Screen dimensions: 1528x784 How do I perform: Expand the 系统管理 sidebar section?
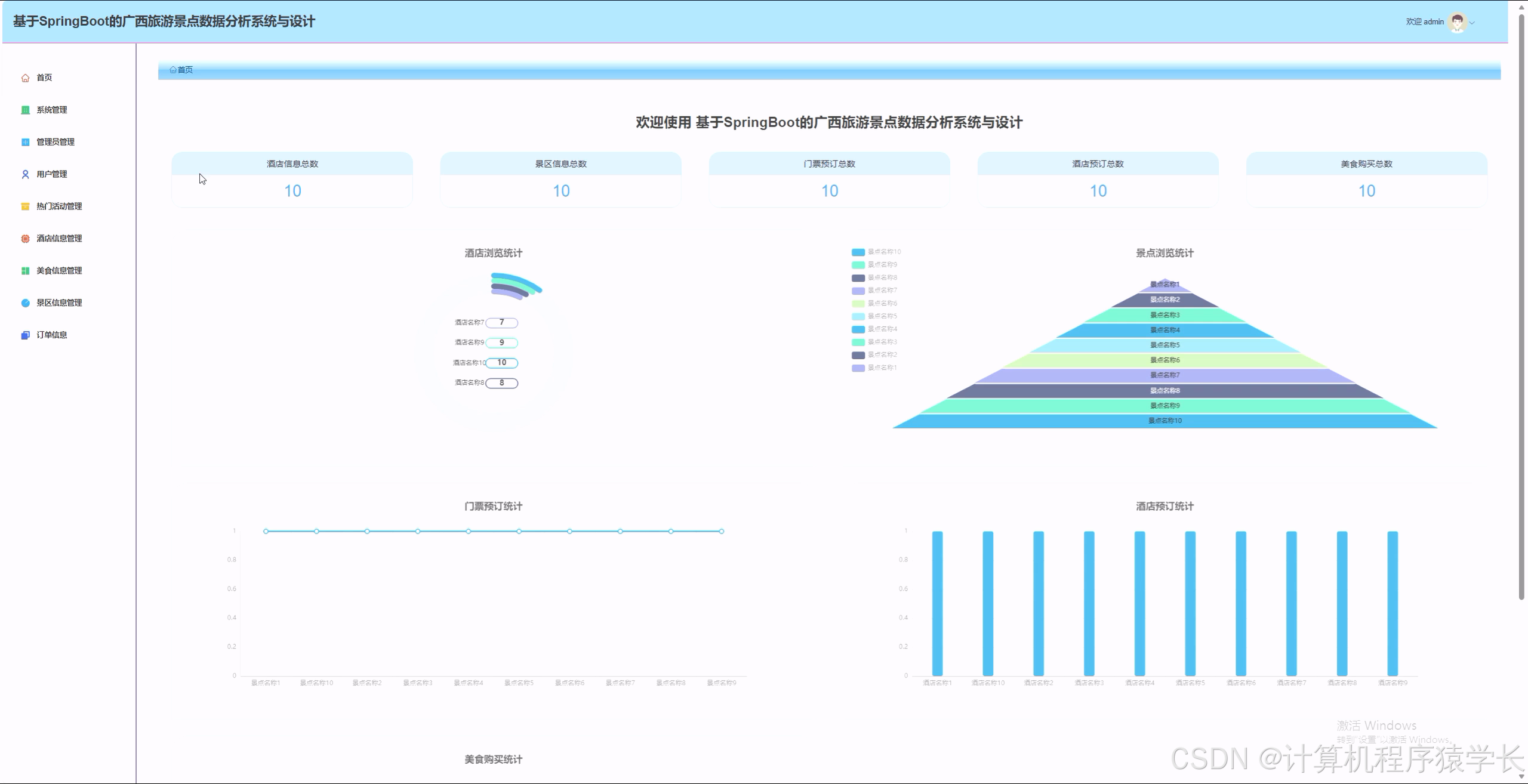(51, 110)
